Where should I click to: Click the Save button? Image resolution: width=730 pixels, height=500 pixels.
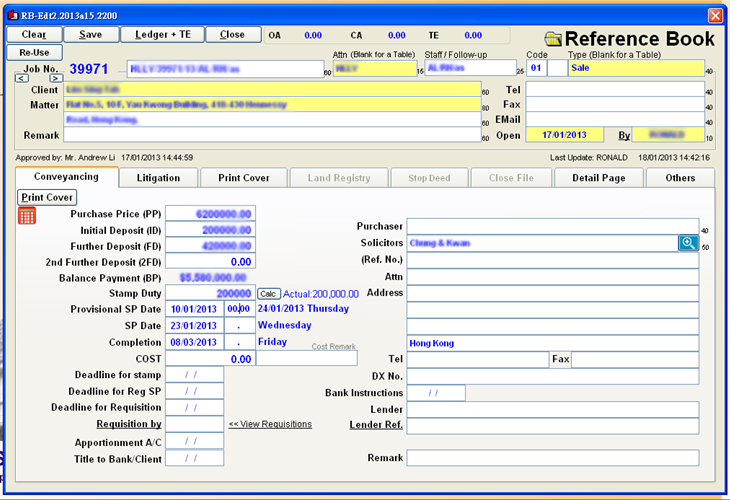(91, 34)
